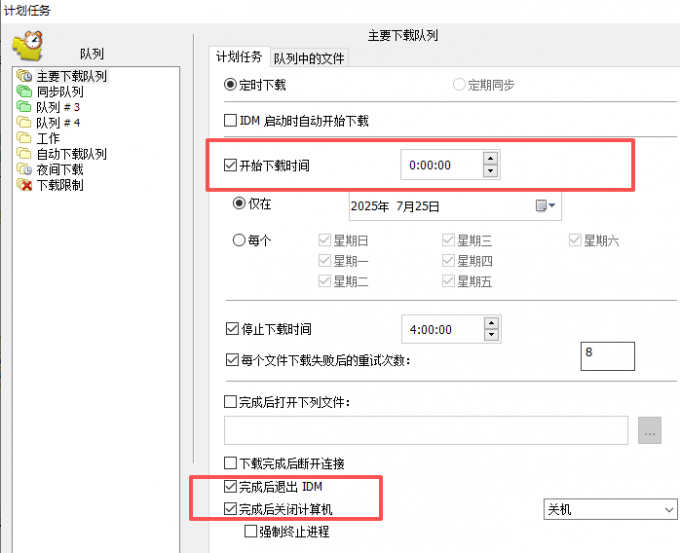Select the 自动下载队列 queue
680x553 pixels.
click(x=72, y=154)
